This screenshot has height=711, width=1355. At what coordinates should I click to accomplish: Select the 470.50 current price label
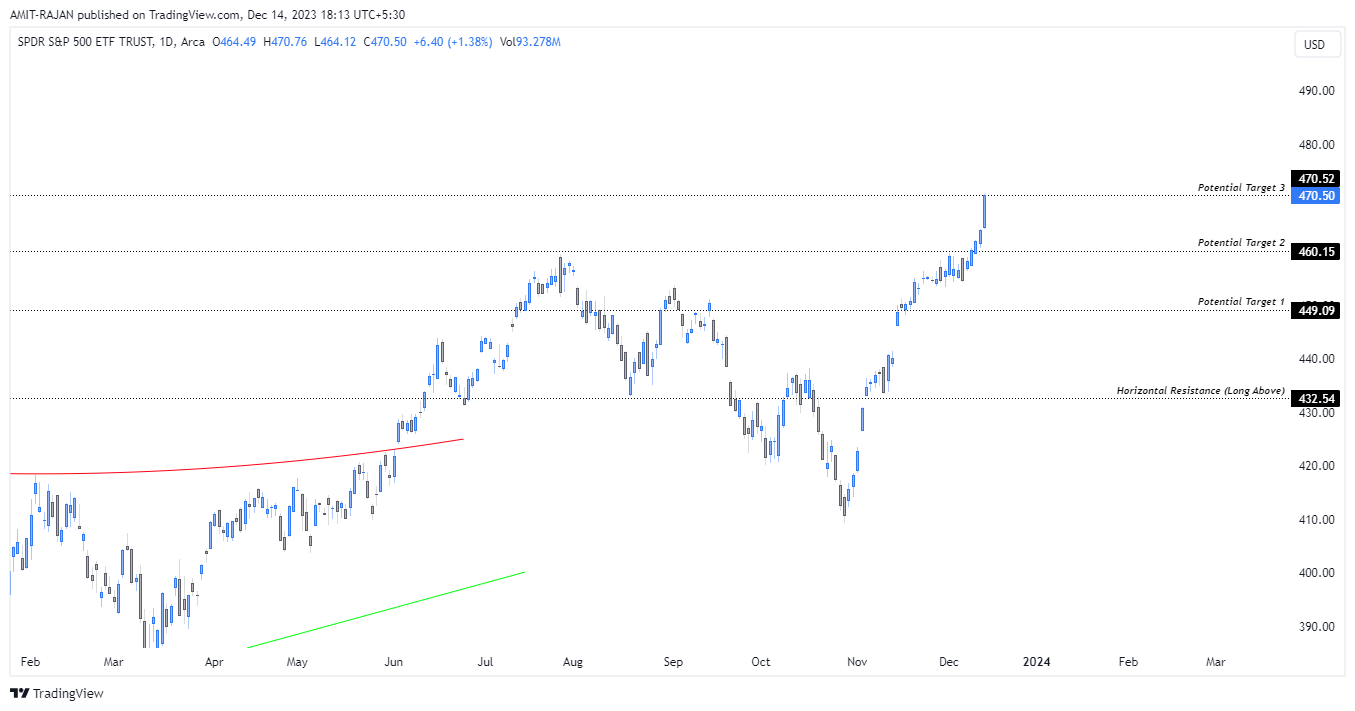1316,195
